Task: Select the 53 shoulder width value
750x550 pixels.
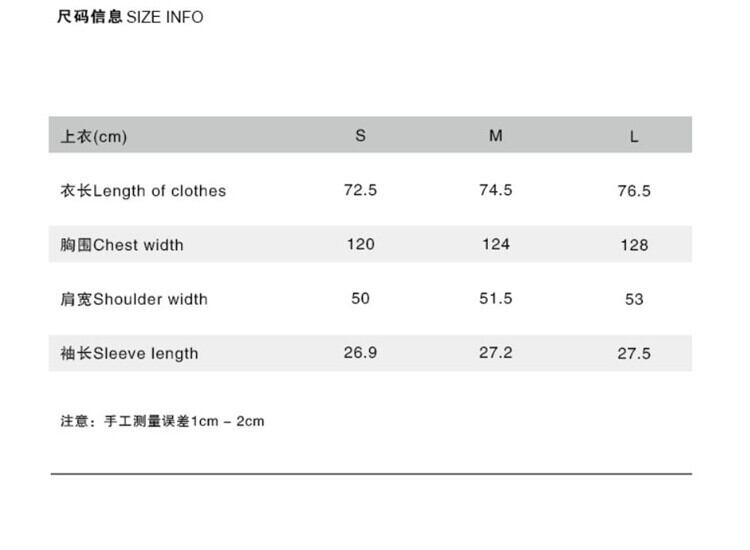Action: click(634, 299)
